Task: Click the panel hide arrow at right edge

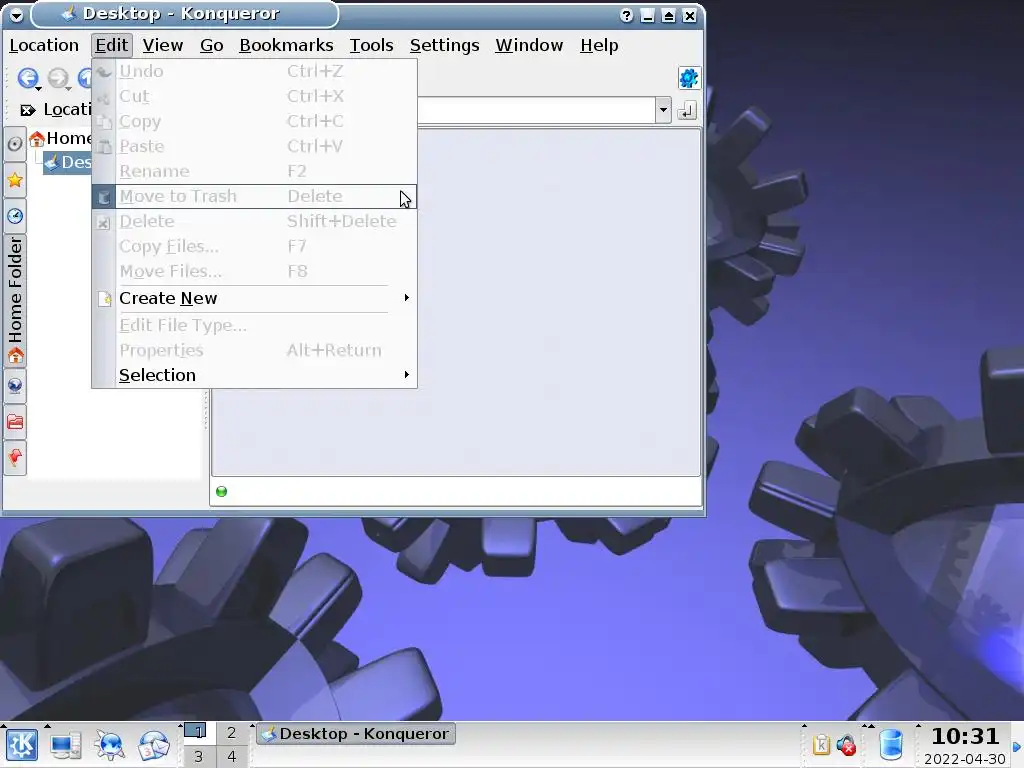Action: pyautogui.click(x=1017, y=746)
